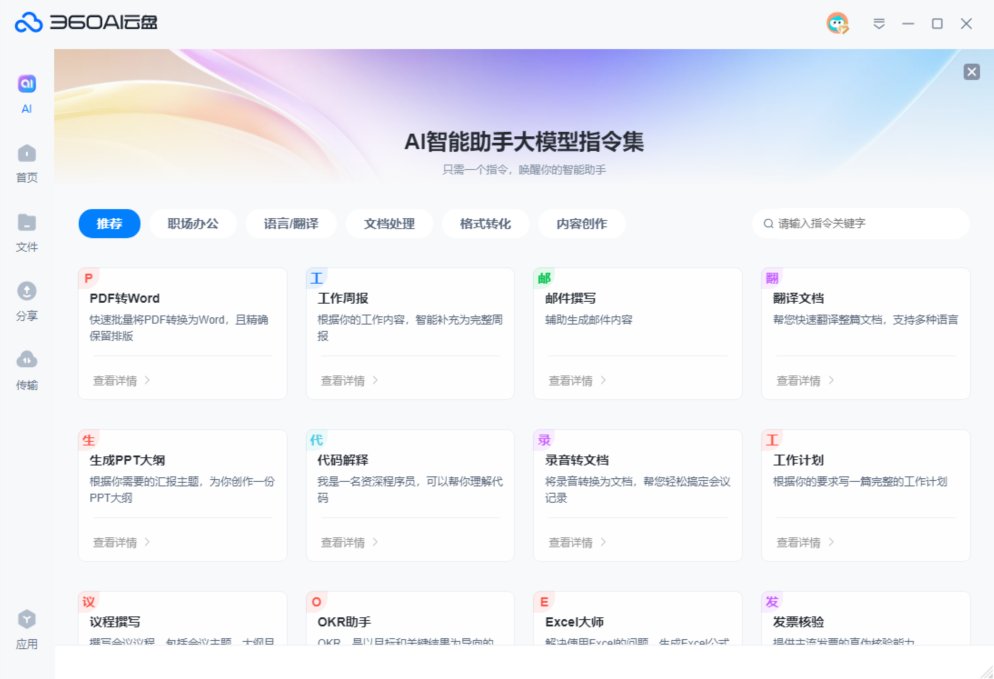The height and width of the screenshot is (679, 994).
Task: Click the 发 badge on 发票核验 card
Action: pos(771,602)
